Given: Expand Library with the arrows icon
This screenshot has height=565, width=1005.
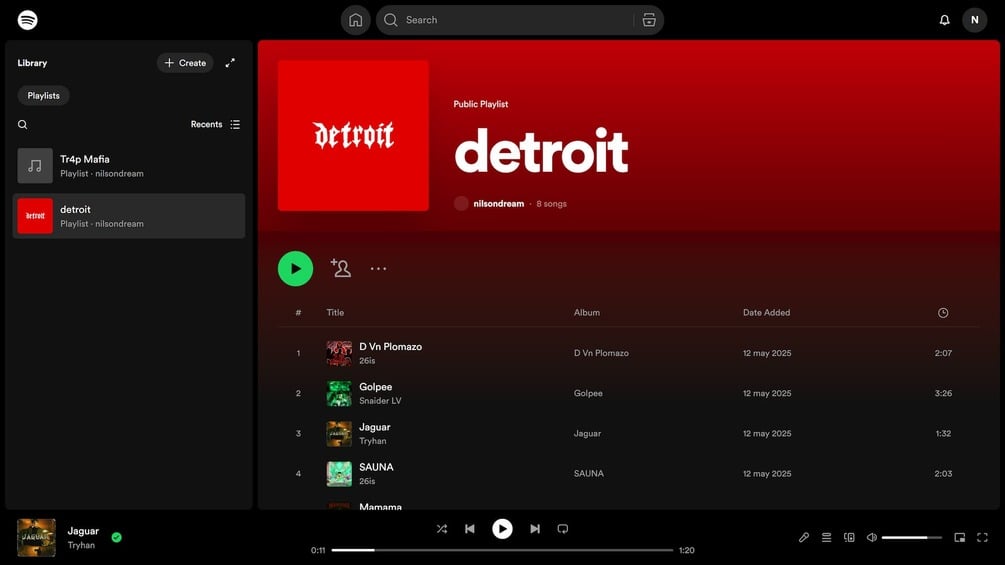Looking at the screenshot, I should (x=230, y=63).
